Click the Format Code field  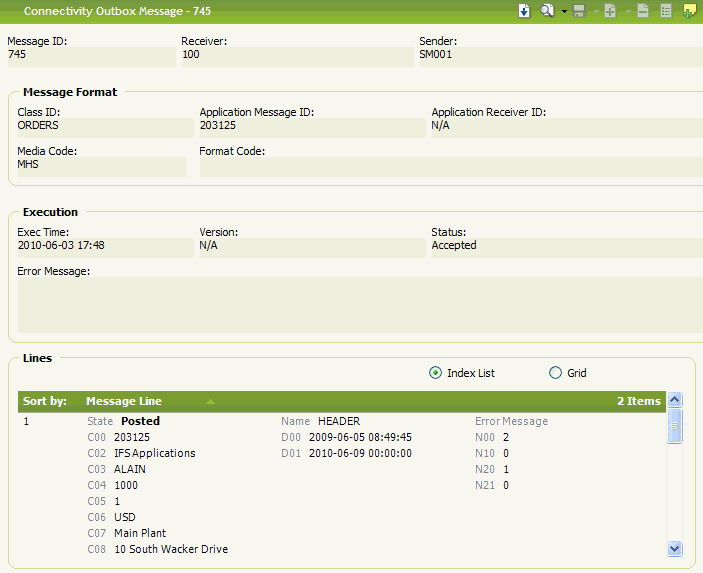(x=450, y=166)
